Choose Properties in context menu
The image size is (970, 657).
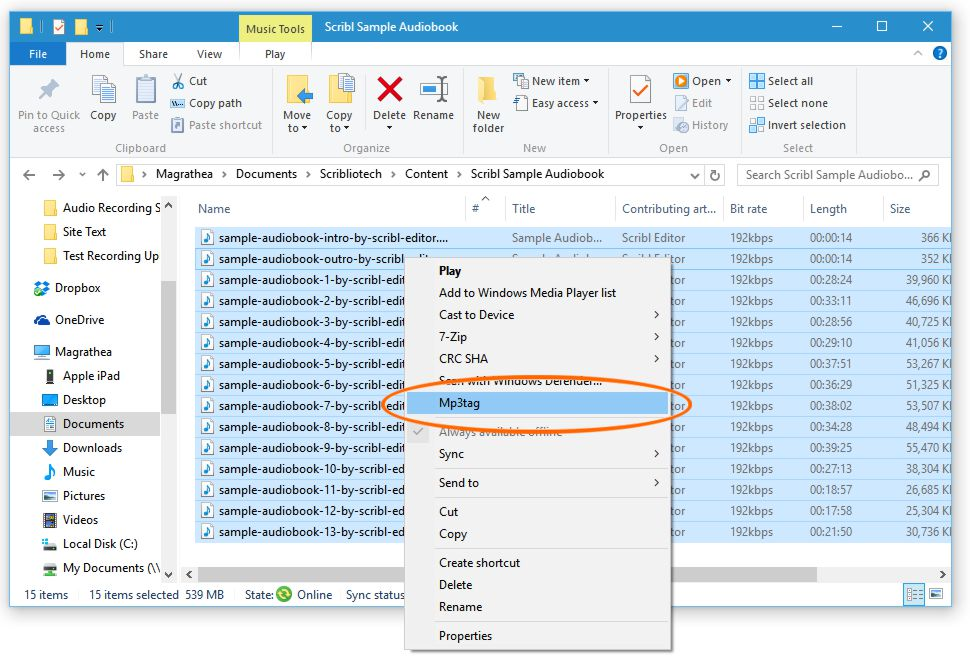pyautogui.click(x=537, y=636)
